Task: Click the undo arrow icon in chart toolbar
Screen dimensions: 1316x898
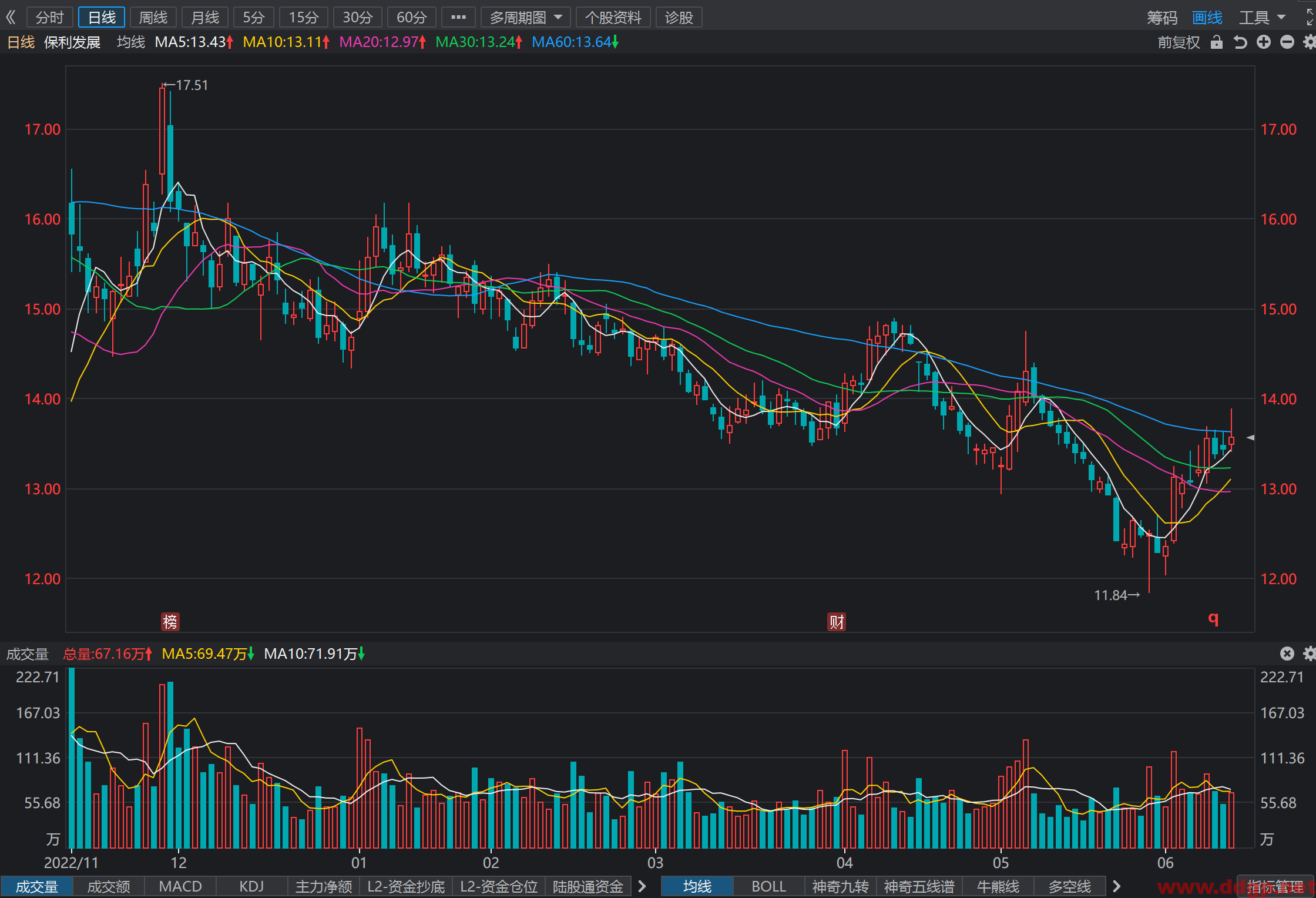Action: pyautogui.click(x=1240, y=42)
